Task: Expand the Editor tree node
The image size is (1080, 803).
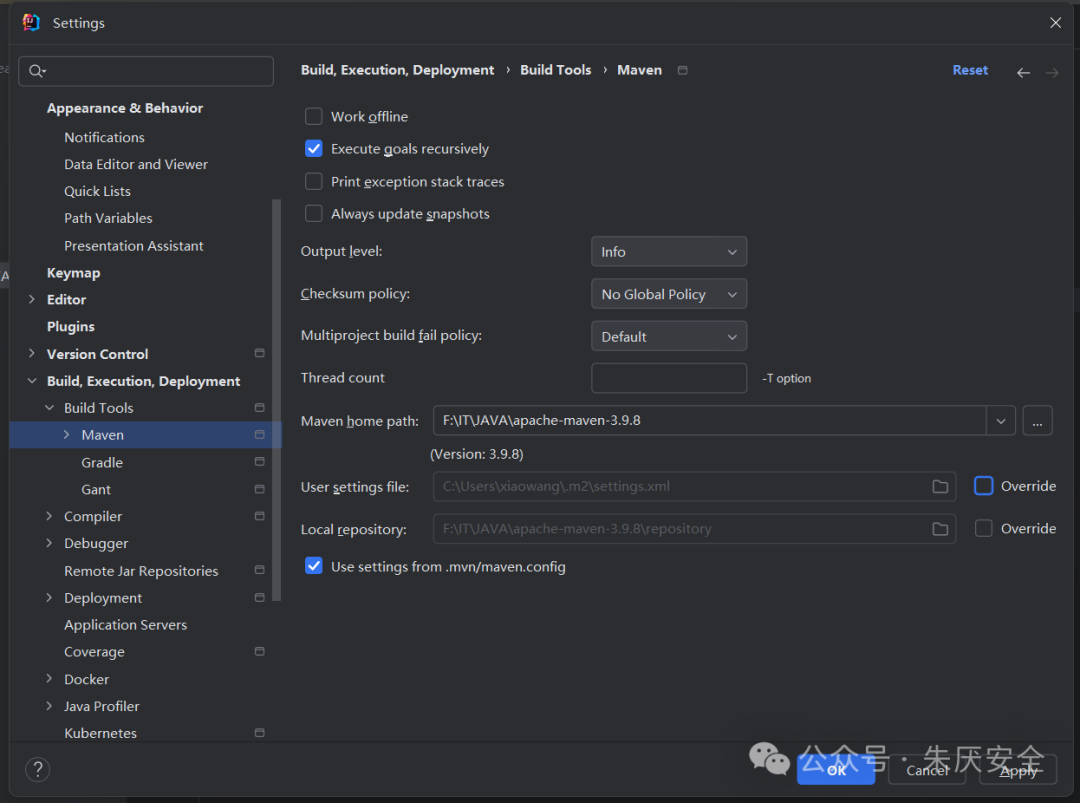Action: coord(32,300)
